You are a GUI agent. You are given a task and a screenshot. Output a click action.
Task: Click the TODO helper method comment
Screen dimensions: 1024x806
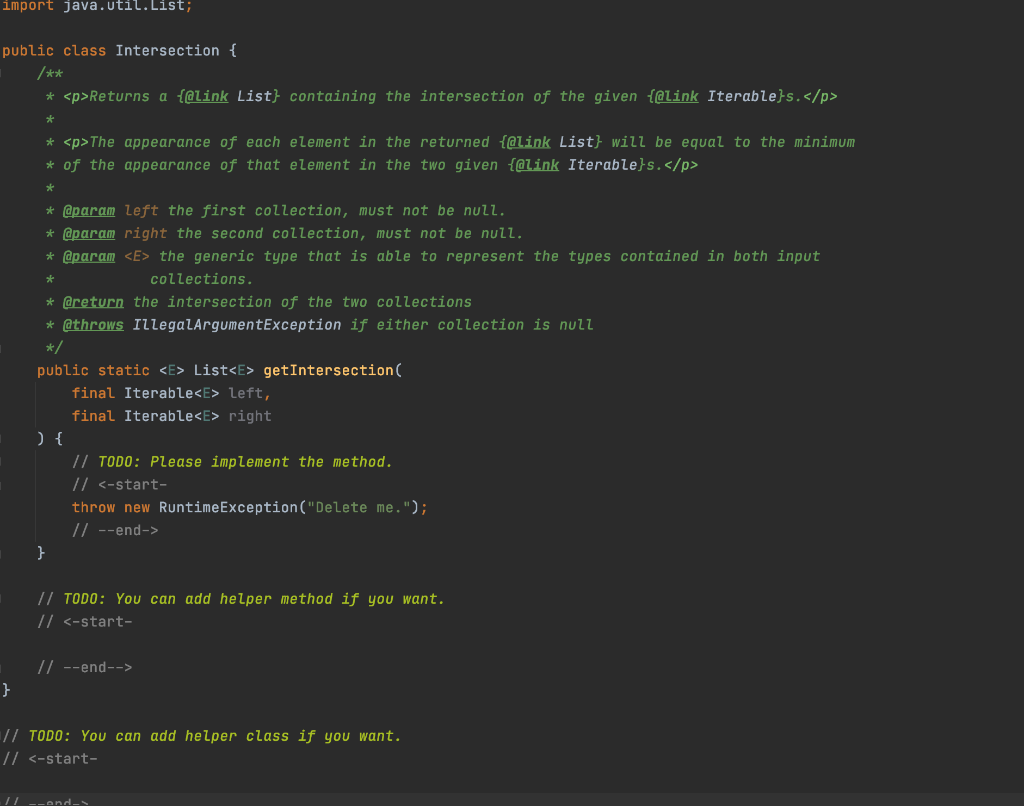(240, 598)
